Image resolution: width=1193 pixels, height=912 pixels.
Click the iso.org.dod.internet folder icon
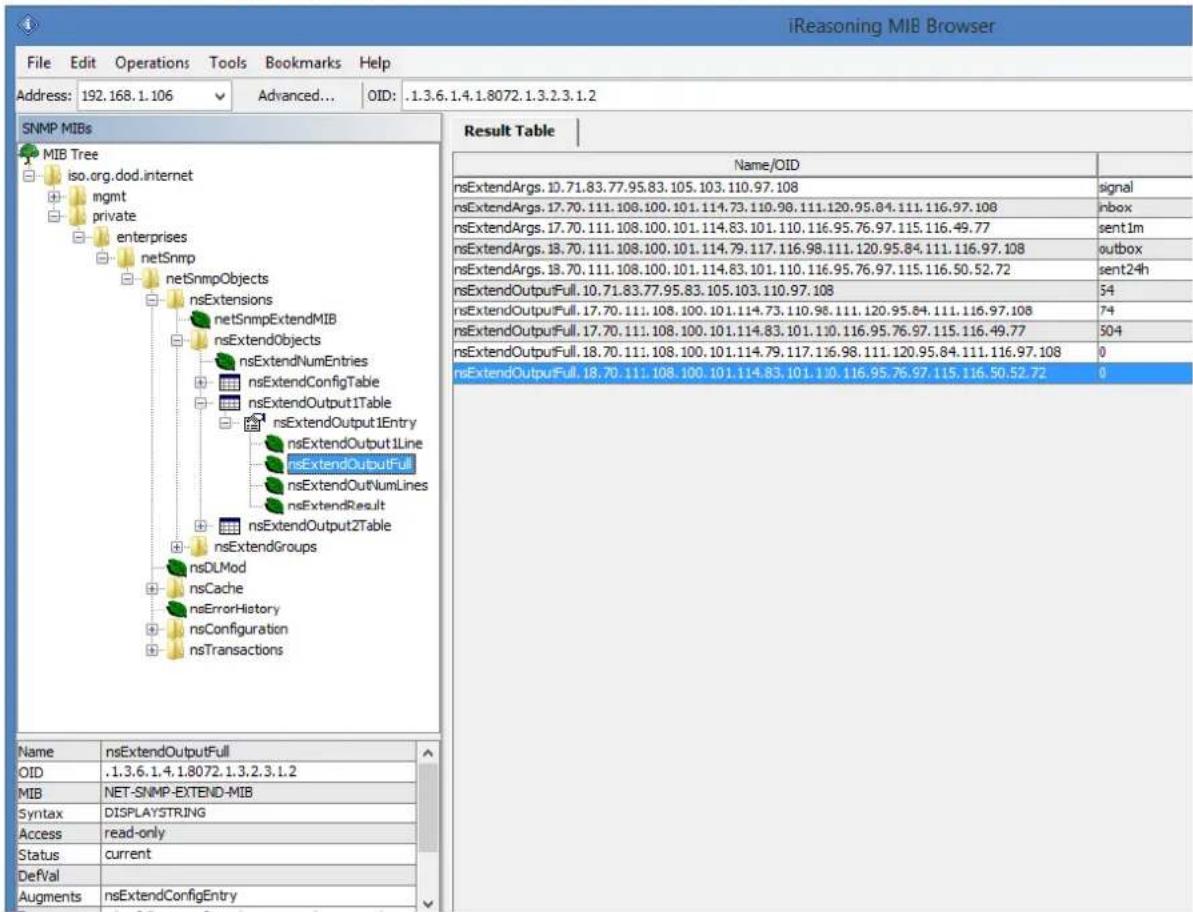click(x=53, y=176)
